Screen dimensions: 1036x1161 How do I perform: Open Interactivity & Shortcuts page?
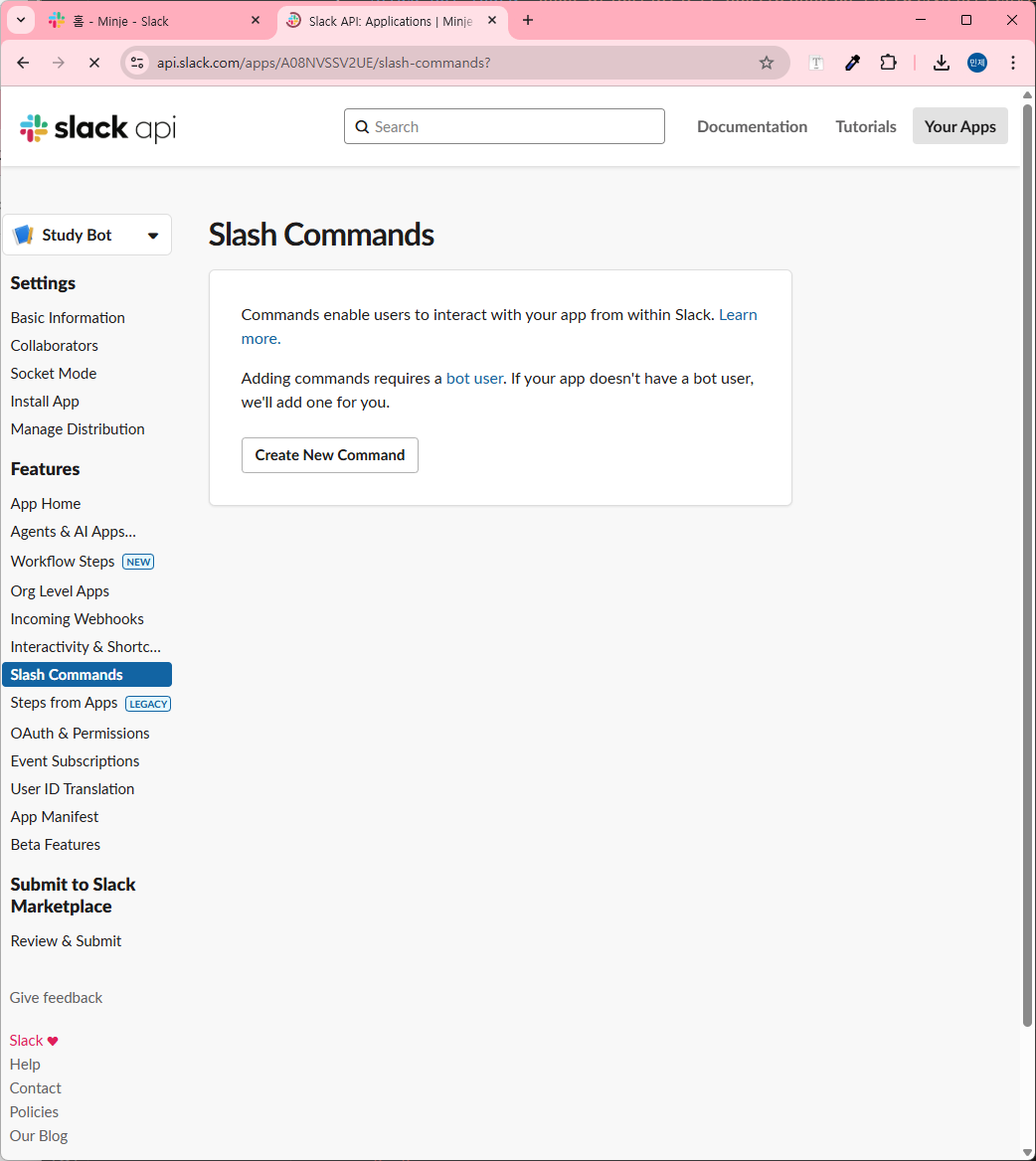[x=86, y=647]
